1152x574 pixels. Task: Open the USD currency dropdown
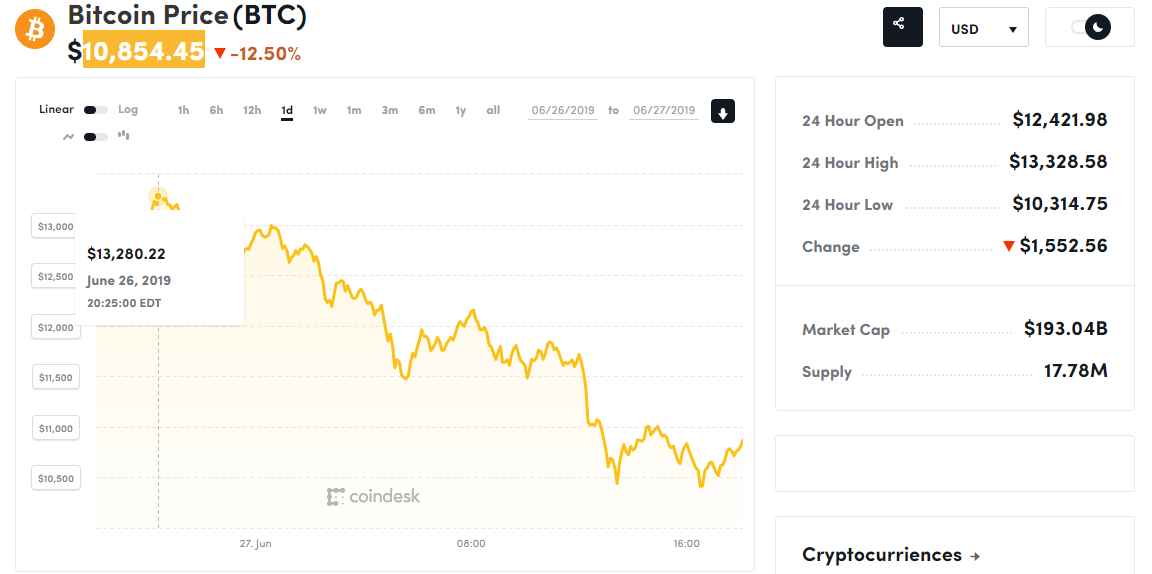983,29
